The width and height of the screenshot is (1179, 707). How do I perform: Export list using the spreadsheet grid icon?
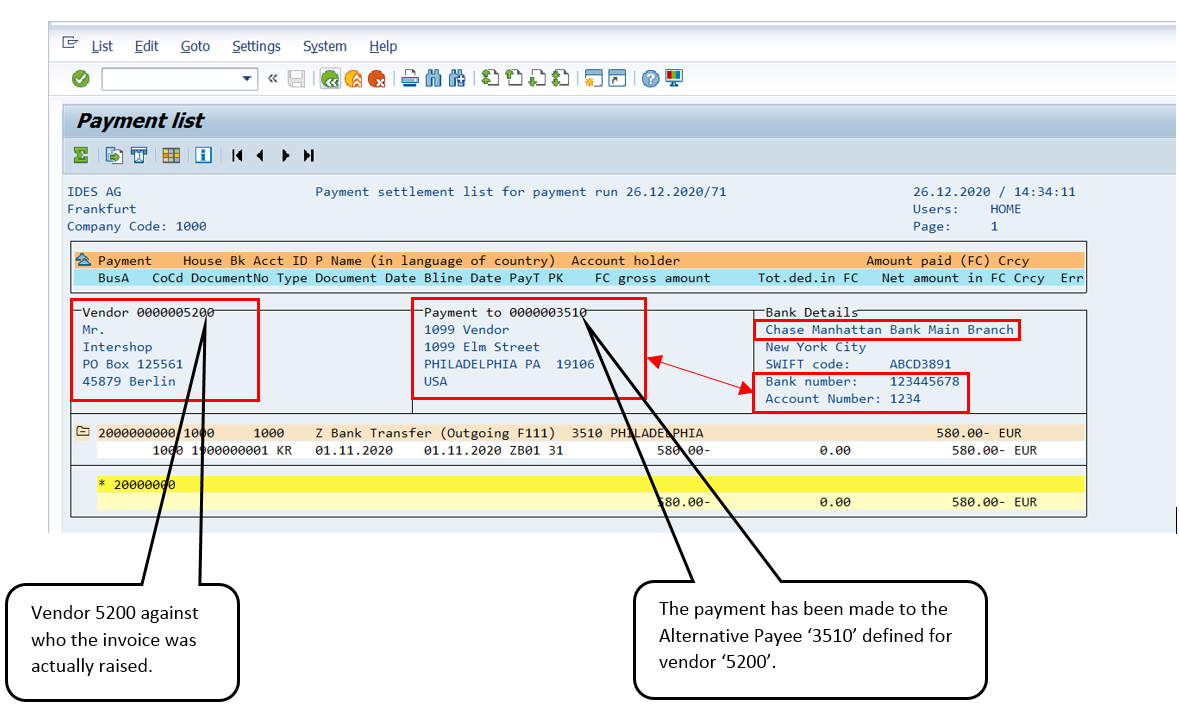[171, 155]
